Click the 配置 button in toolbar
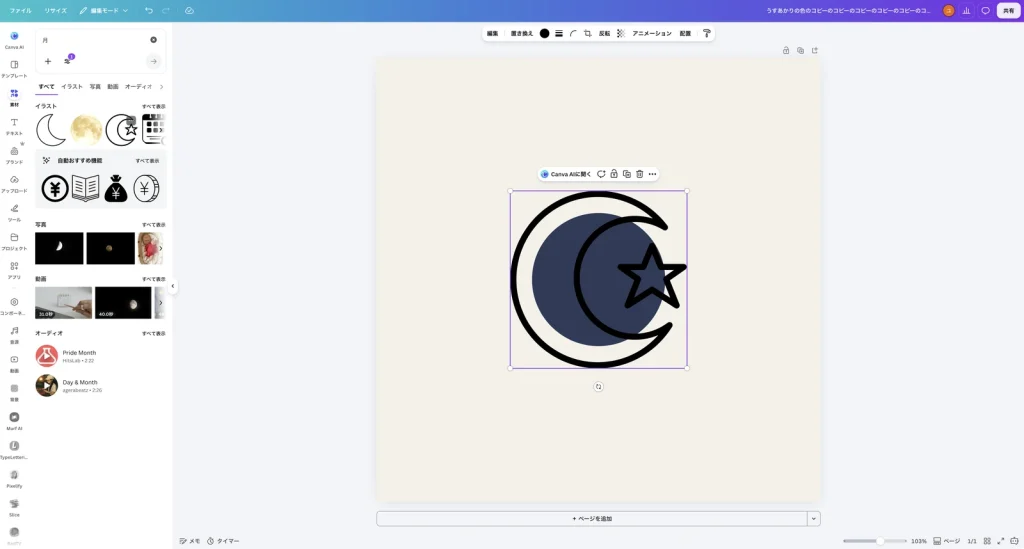 (685, 33)
